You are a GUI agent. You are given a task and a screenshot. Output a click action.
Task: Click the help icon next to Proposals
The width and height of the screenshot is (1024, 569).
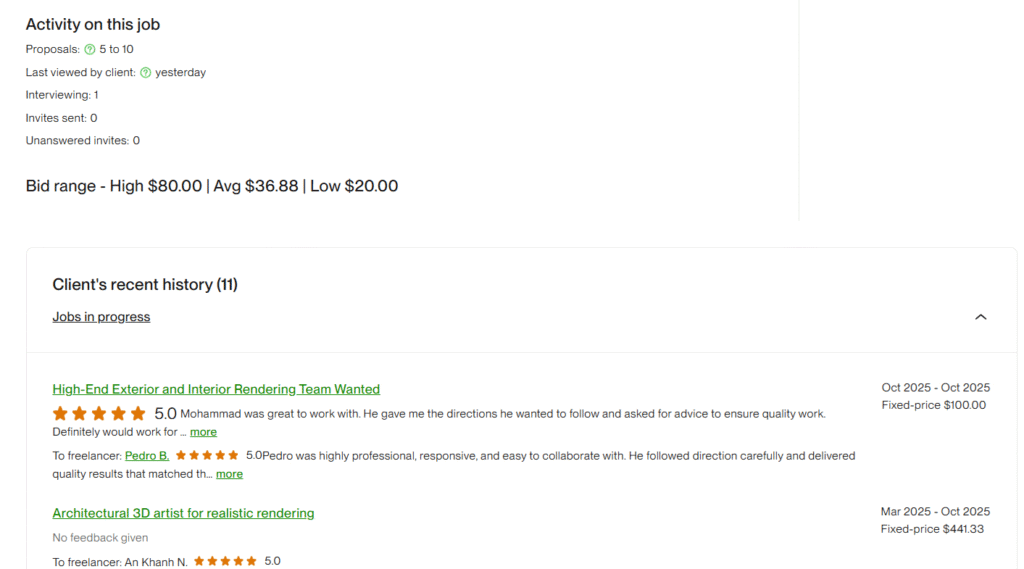coord(90,49)
